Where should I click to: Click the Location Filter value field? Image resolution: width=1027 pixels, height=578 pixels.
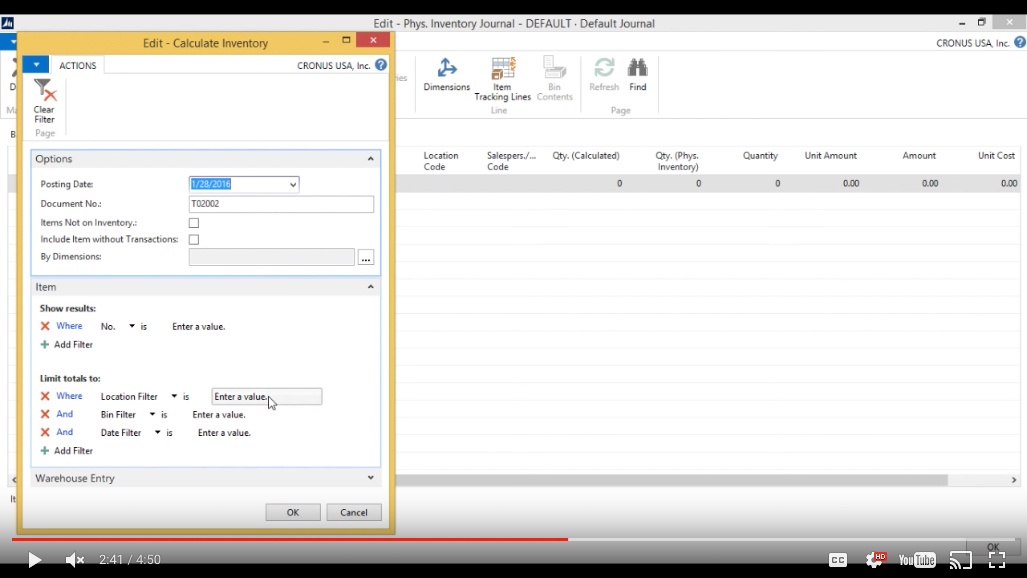pyautogui.click(x=267, y=396)
